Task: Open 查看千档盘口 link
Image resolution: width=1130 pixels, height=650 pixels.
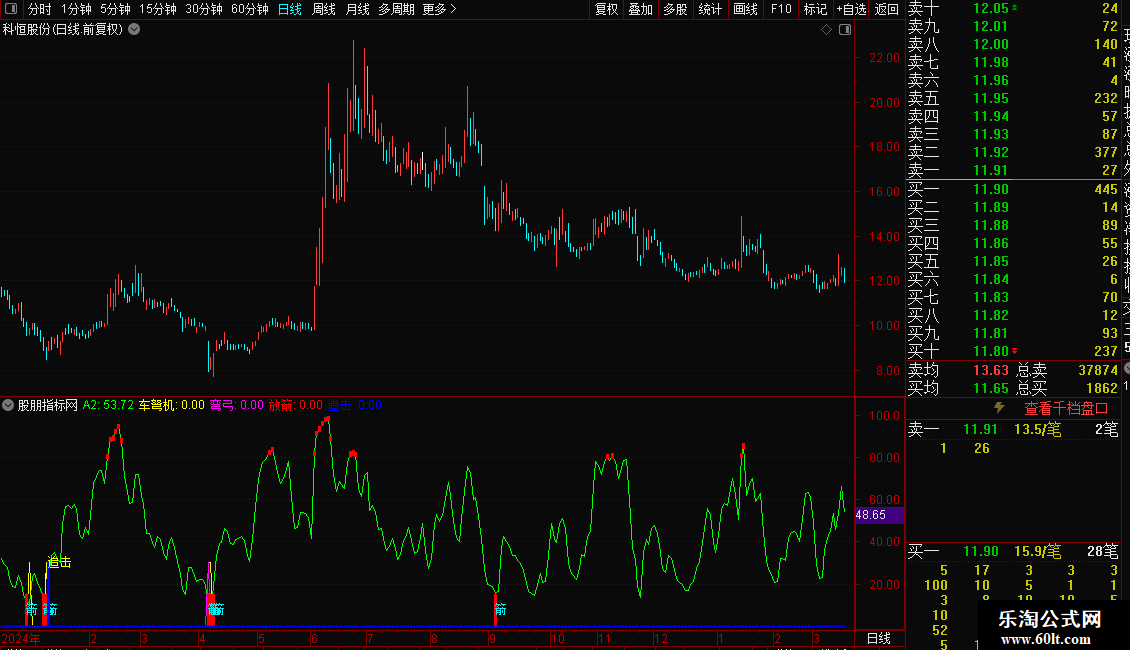Action: pyautogui.click(x=1066, y=409)
